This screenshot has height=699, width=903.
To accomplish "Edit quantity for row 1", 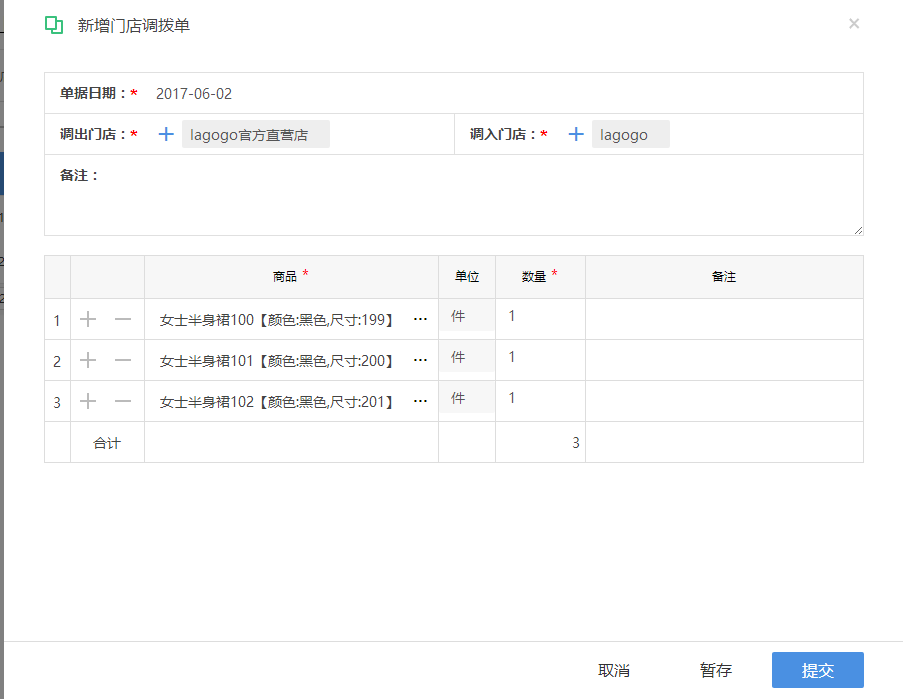I will pos(540,316).
